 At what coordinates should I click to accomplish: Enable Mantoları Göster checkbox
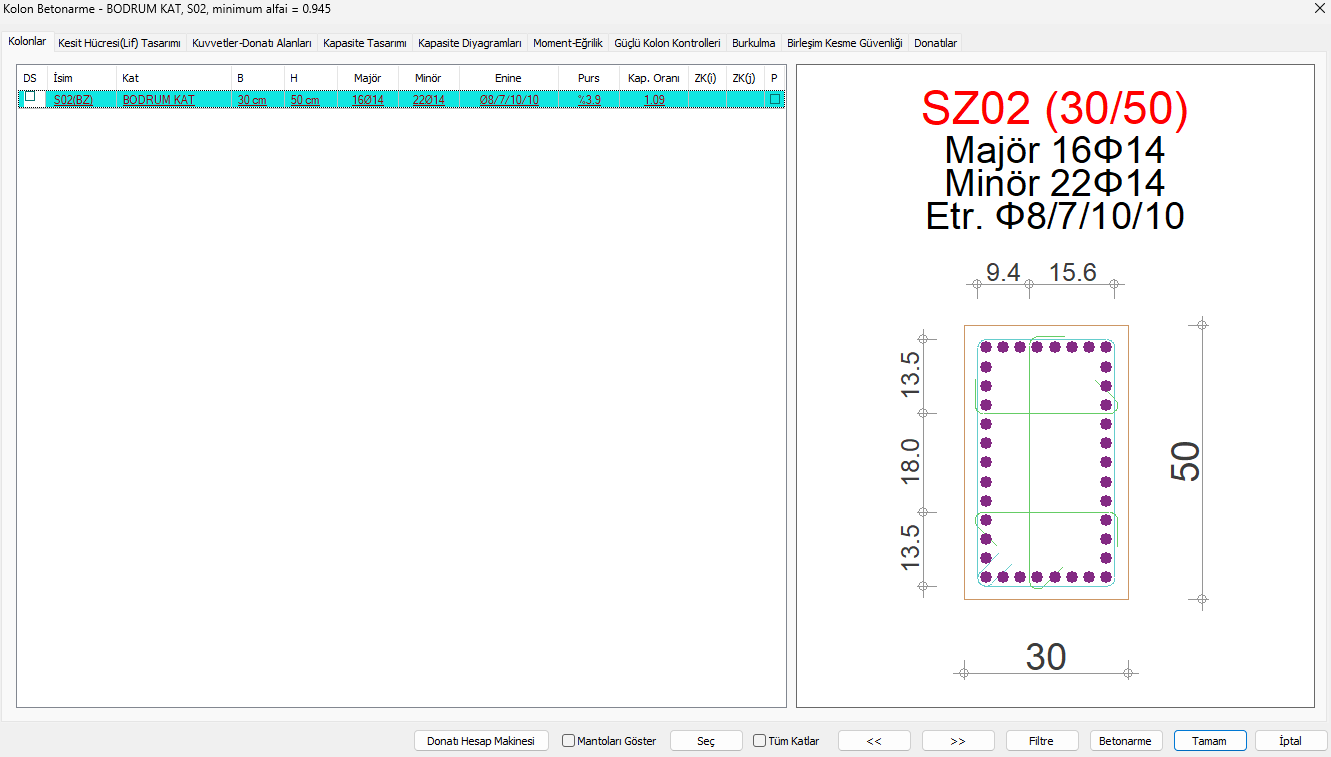pyautogui.click(x=569, y=741)
